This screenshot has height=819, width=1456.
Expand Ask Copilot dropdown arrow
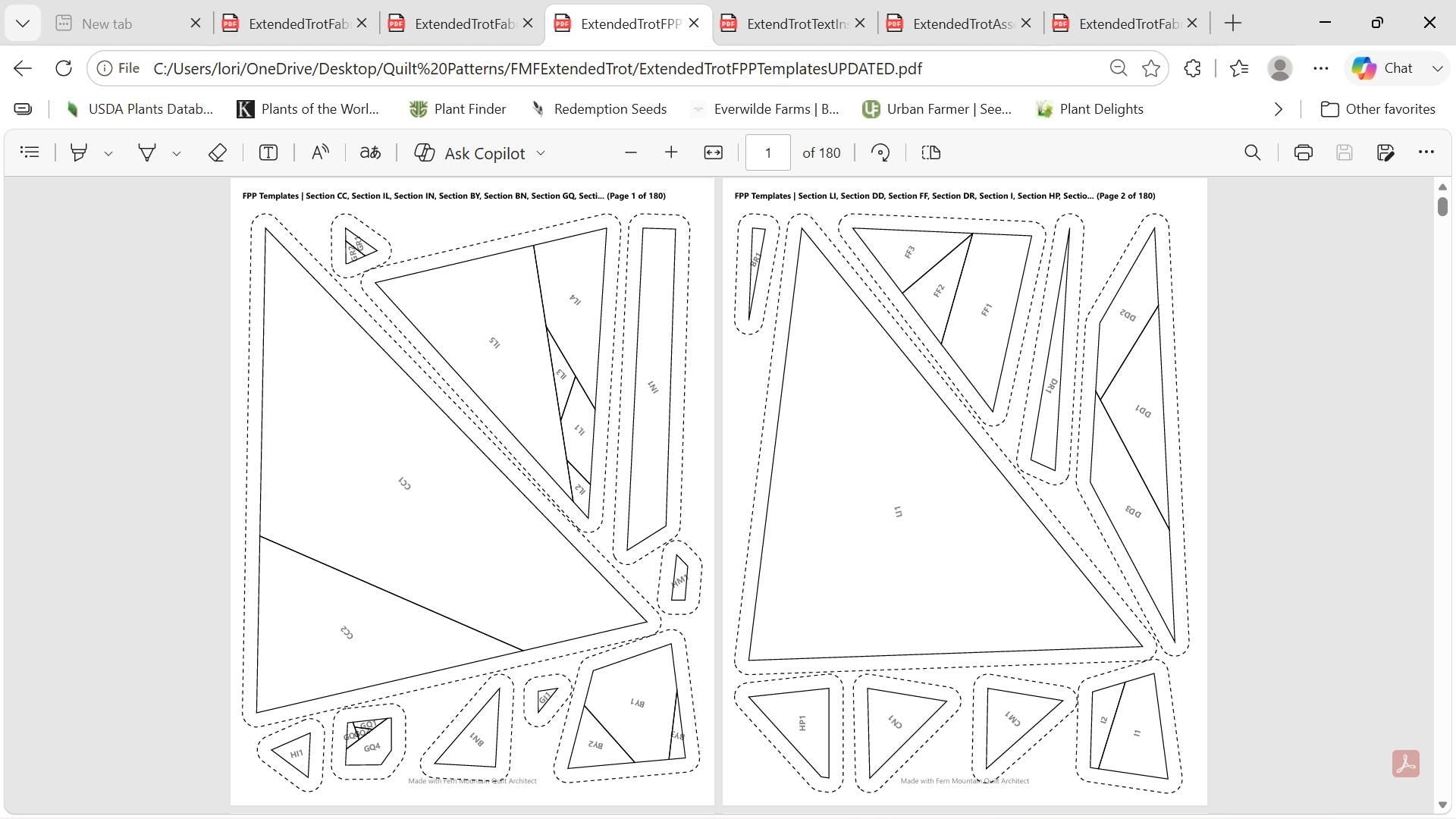[541, 153]
